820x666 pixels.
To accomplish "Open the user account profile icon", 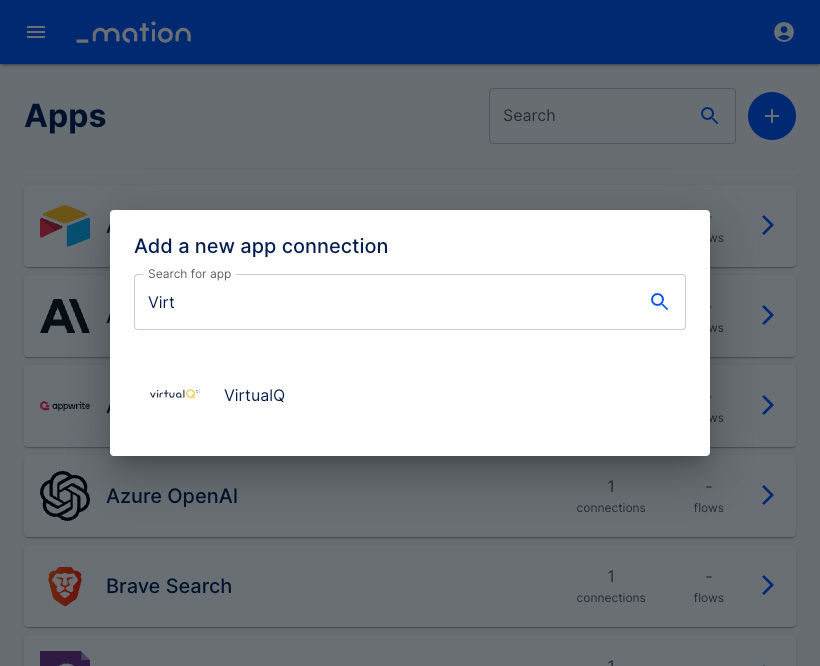I will point(783,32).
